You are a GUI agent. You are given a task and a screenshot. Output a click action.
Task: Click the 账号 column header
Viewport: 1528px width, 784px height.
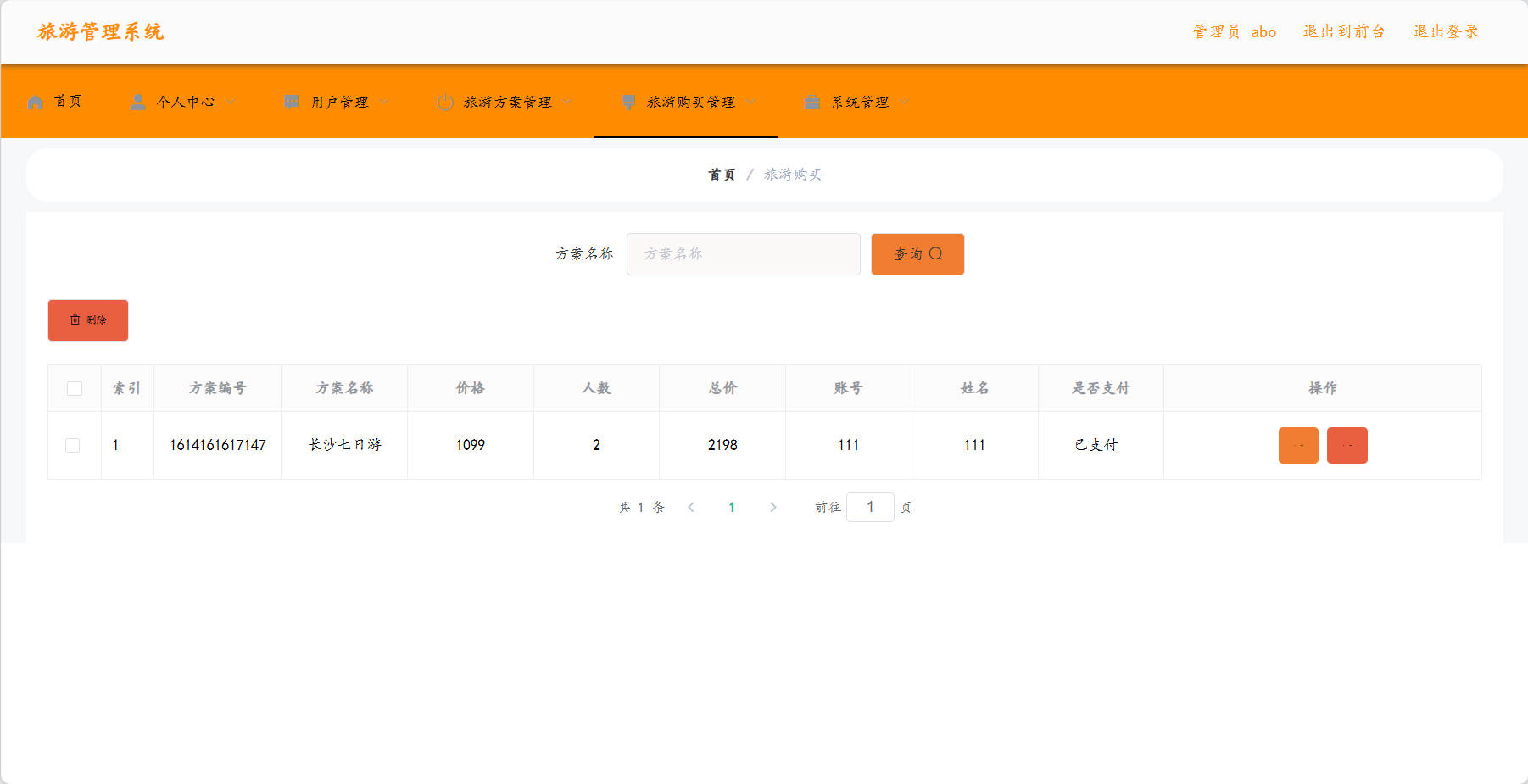pos(848,388)
